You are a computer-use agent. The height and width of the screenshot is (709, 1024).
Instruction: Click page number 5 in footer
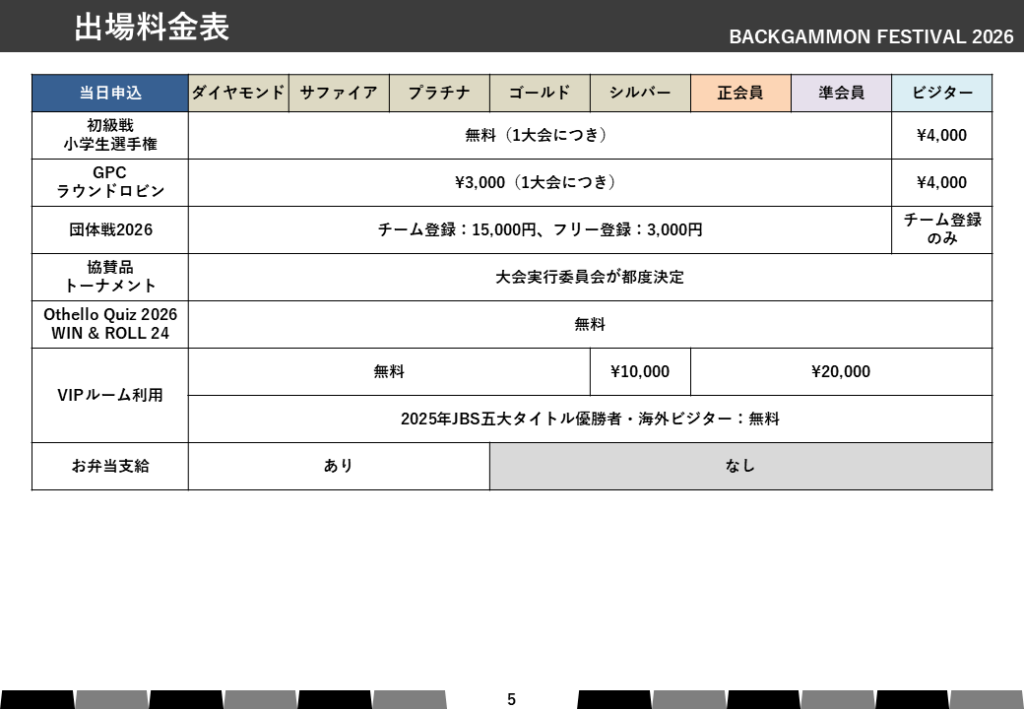[511, 699]
